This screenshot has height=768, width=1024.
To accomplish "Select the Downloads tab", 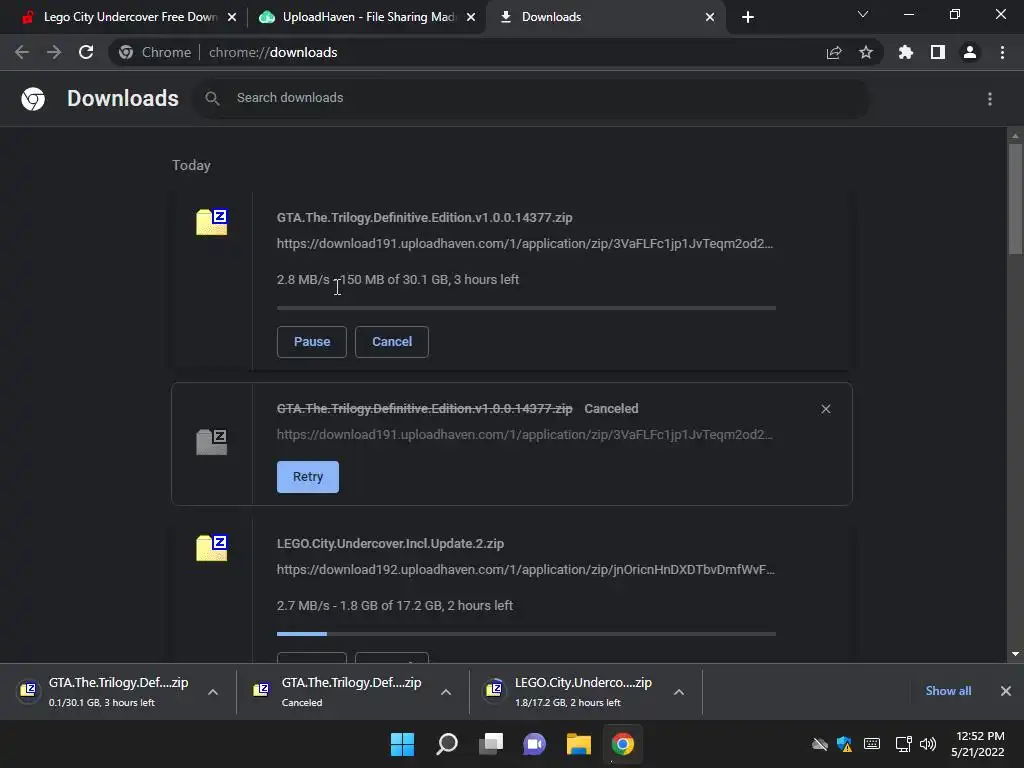I will (605, 17).
